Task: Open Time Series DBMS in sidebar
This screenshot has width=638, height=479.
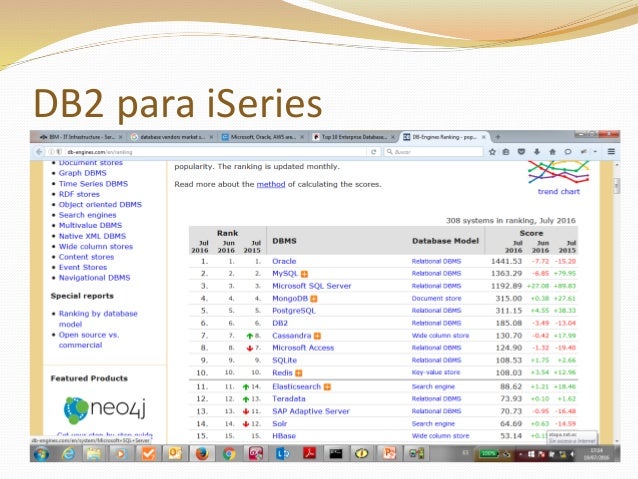Action: [93, 184]
